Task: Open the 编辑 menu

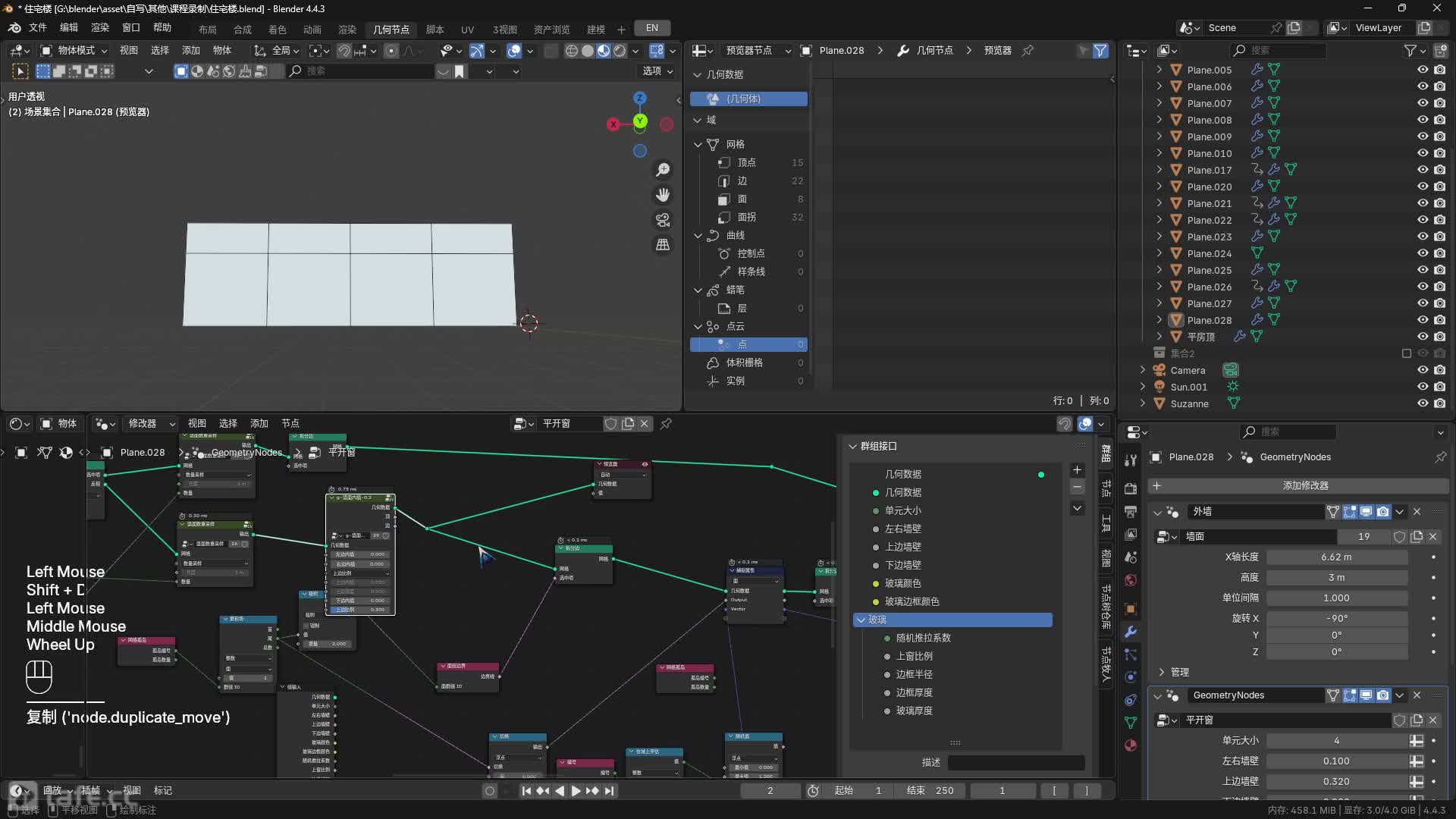Action: click(69, 28)
